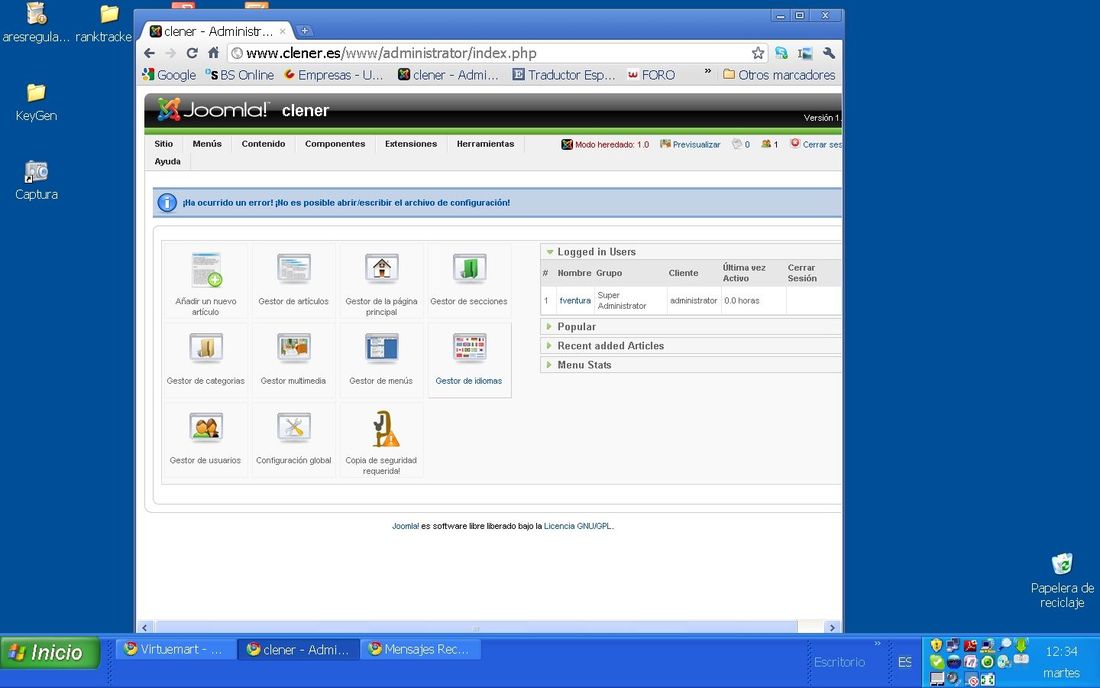Viewport: 1100px width, 688px height.
Task: Expand the Popular panel
Action: [x=550, y=327]
